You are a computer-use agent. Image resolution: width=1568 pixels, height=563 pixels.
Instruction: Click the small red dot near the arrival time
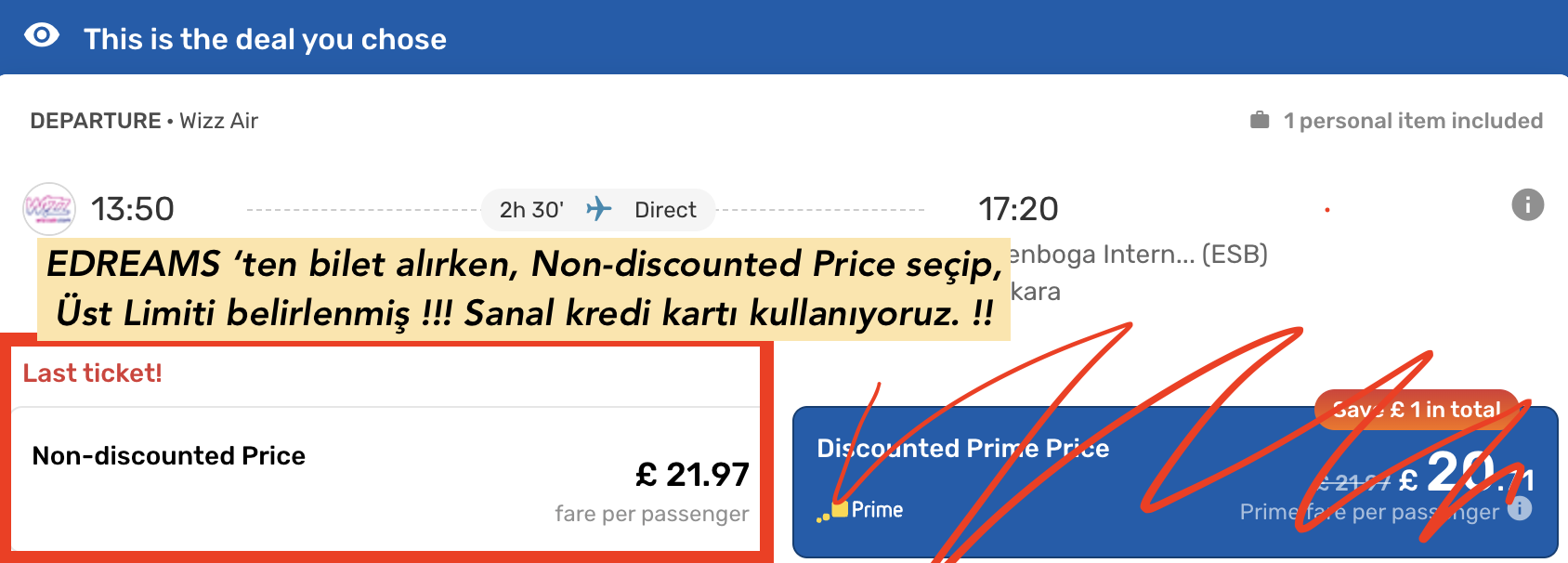click(1327, 210)
